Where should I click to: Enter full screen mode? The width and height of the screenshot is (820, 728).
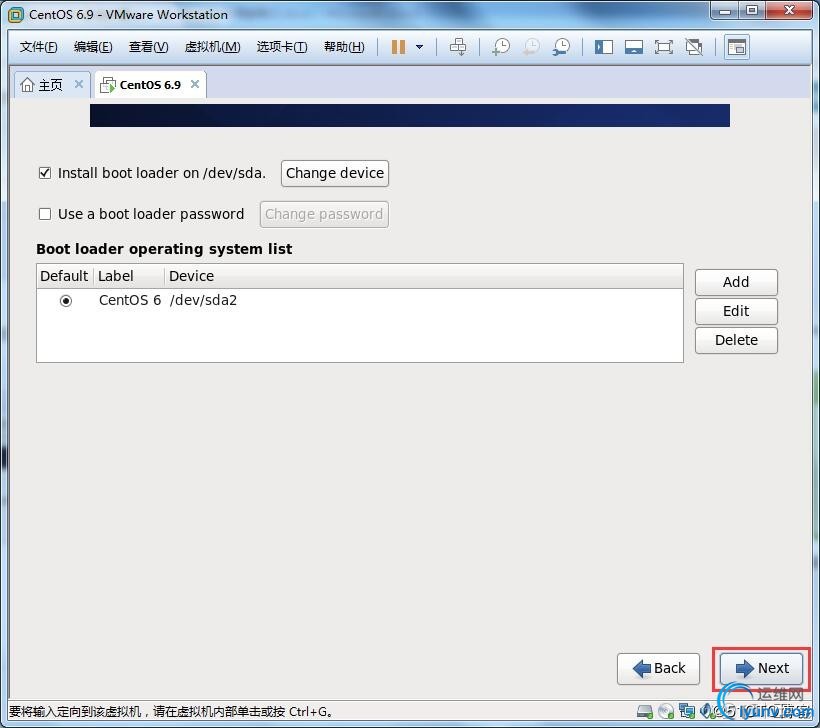tap(664, 47)
